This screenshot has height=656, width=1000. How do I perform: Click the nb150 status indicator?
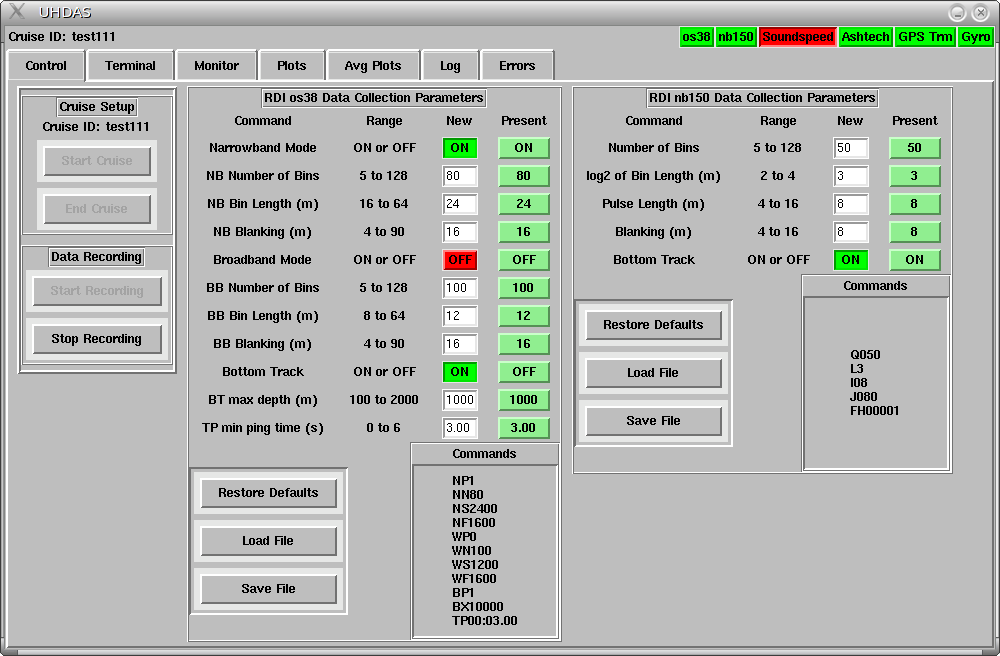click(x=735, y=37)
